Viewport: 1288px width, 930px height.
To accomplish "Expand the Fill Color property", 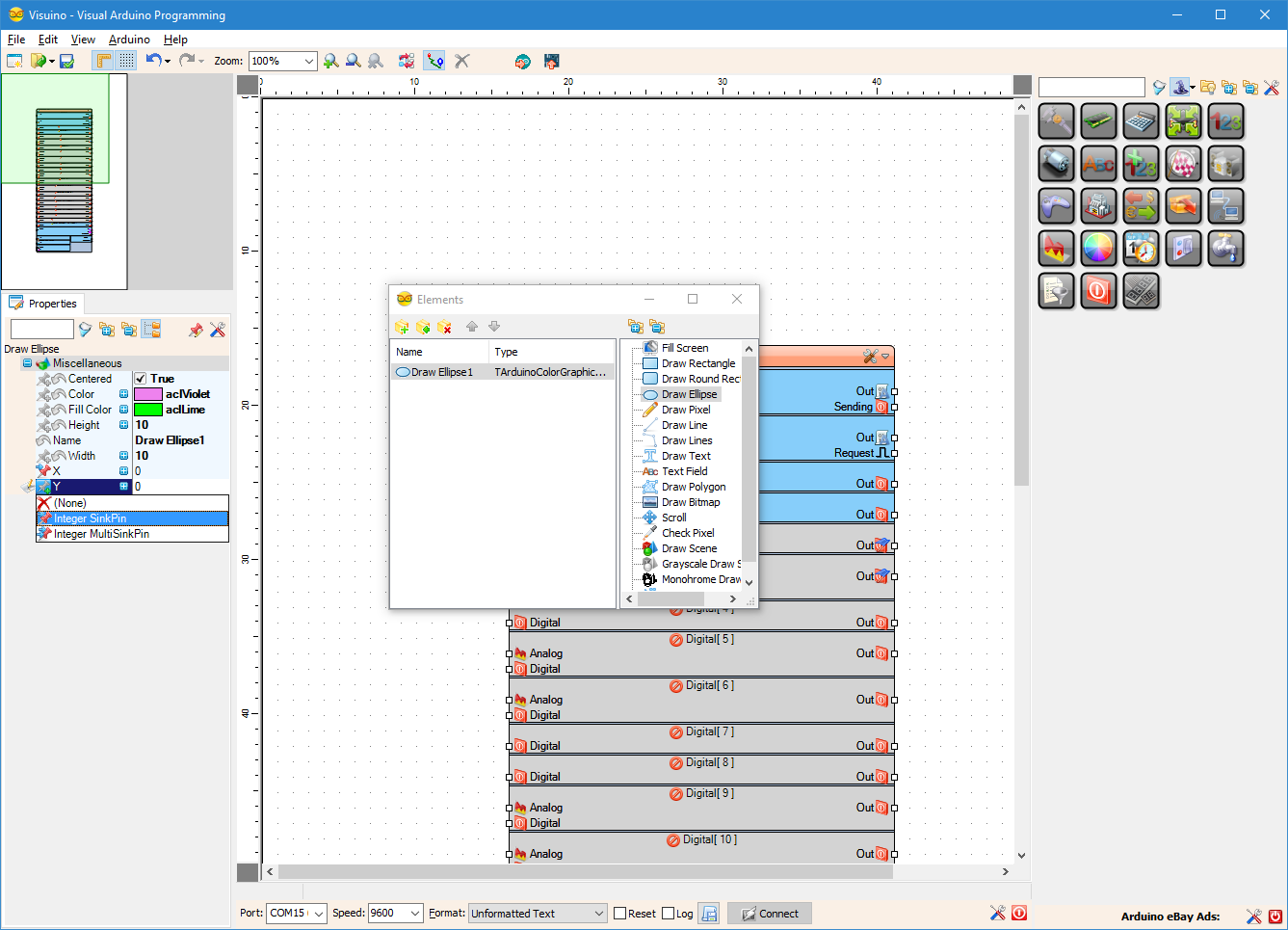I will (123, 410).
